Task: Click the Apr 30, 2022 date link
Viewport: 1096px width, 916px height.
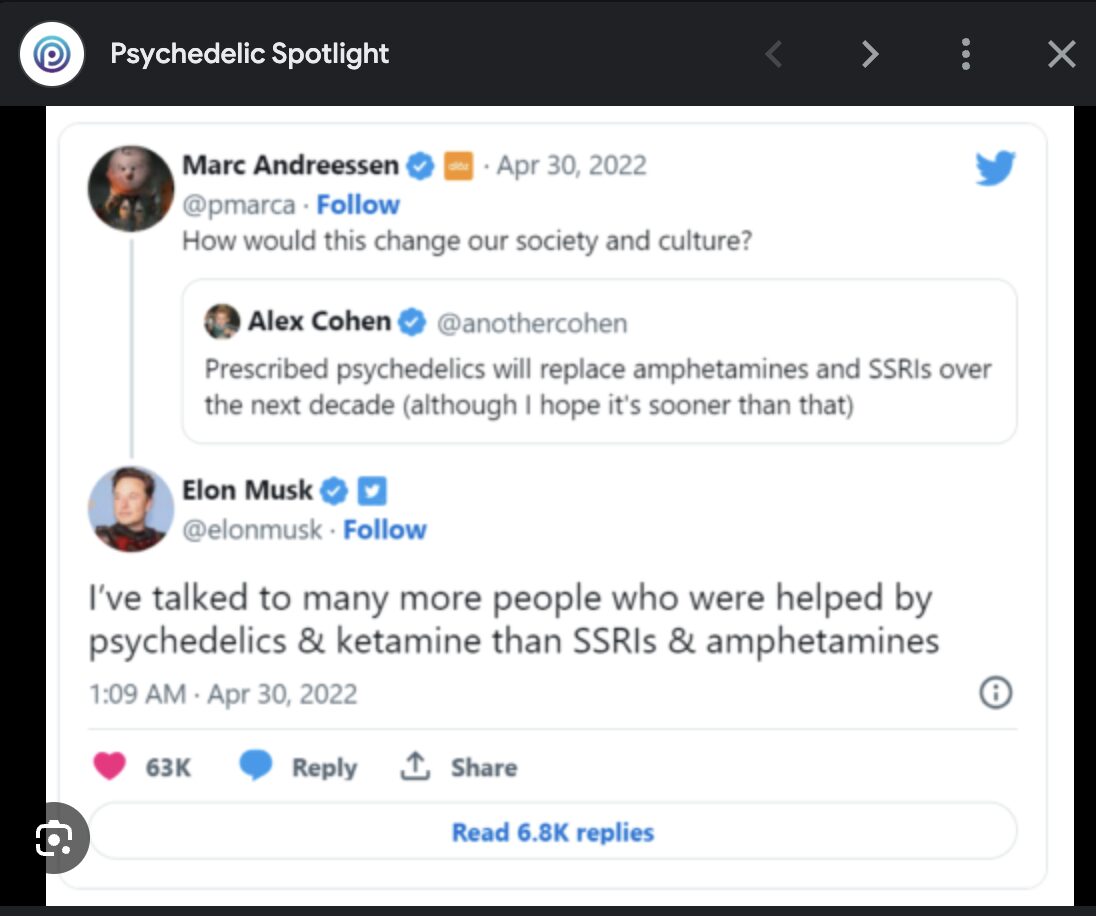Action: [x=571, y=166]
